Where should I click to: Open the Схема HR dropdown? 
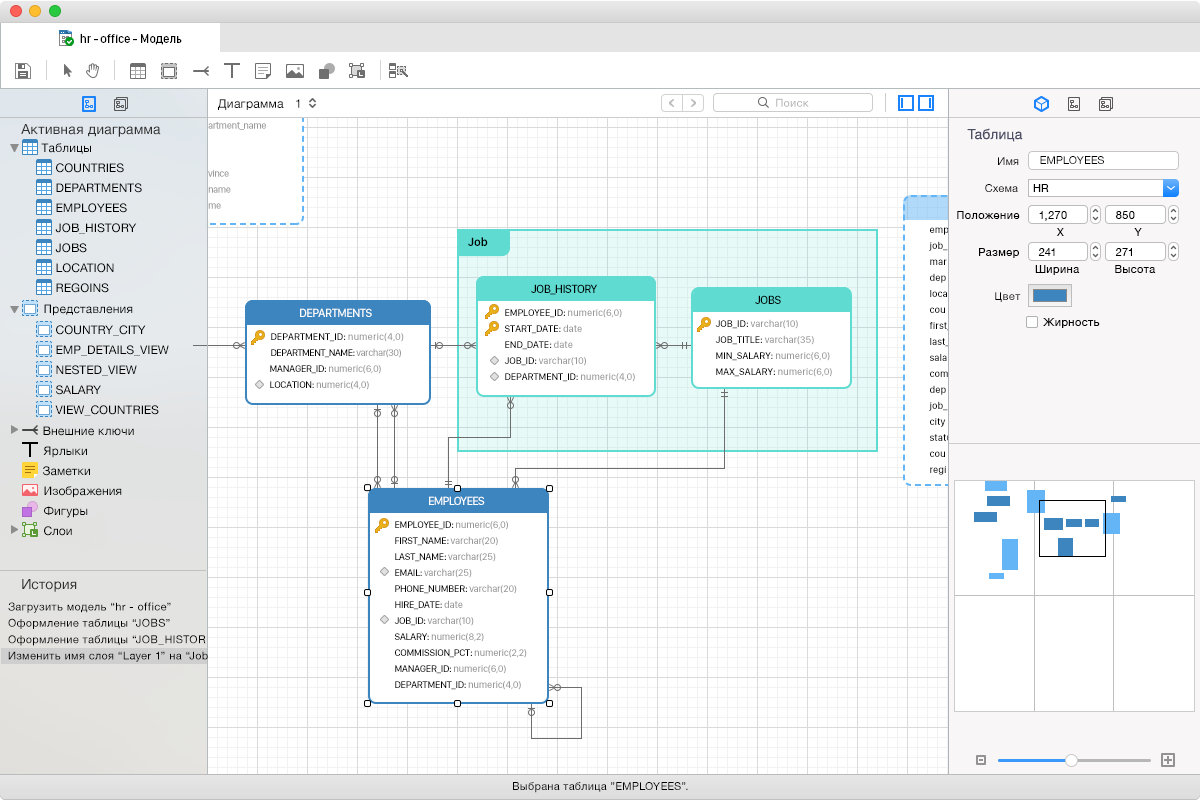click(x=1171, y=188)
